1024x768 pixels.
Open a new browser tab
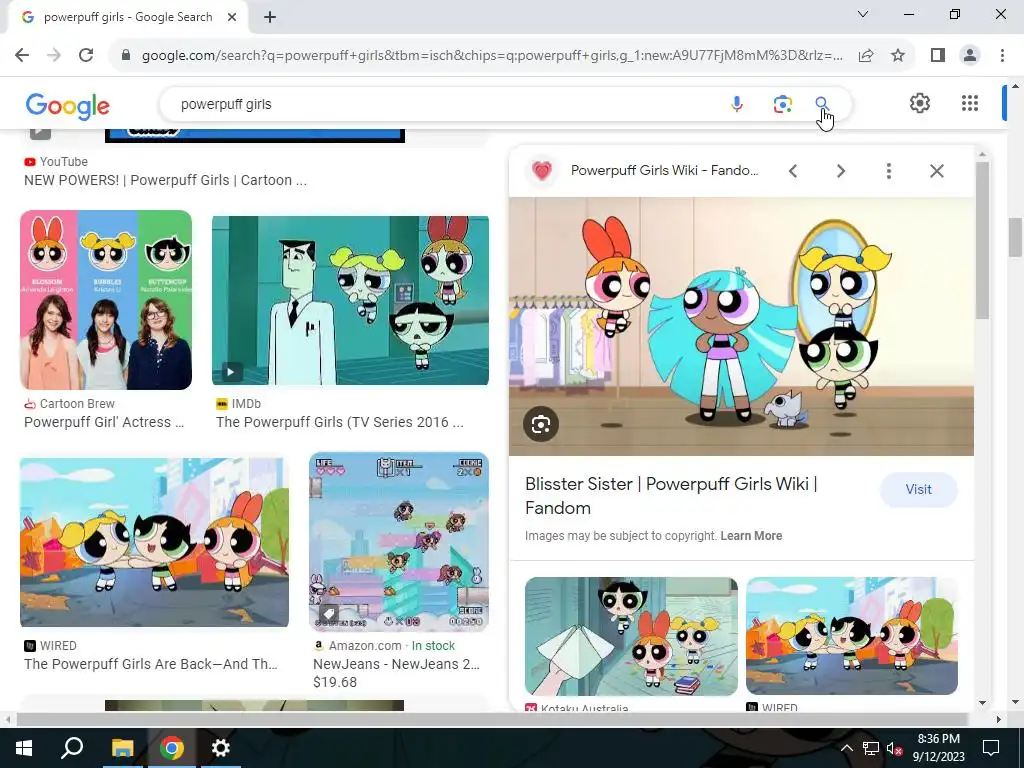point(270,18)
